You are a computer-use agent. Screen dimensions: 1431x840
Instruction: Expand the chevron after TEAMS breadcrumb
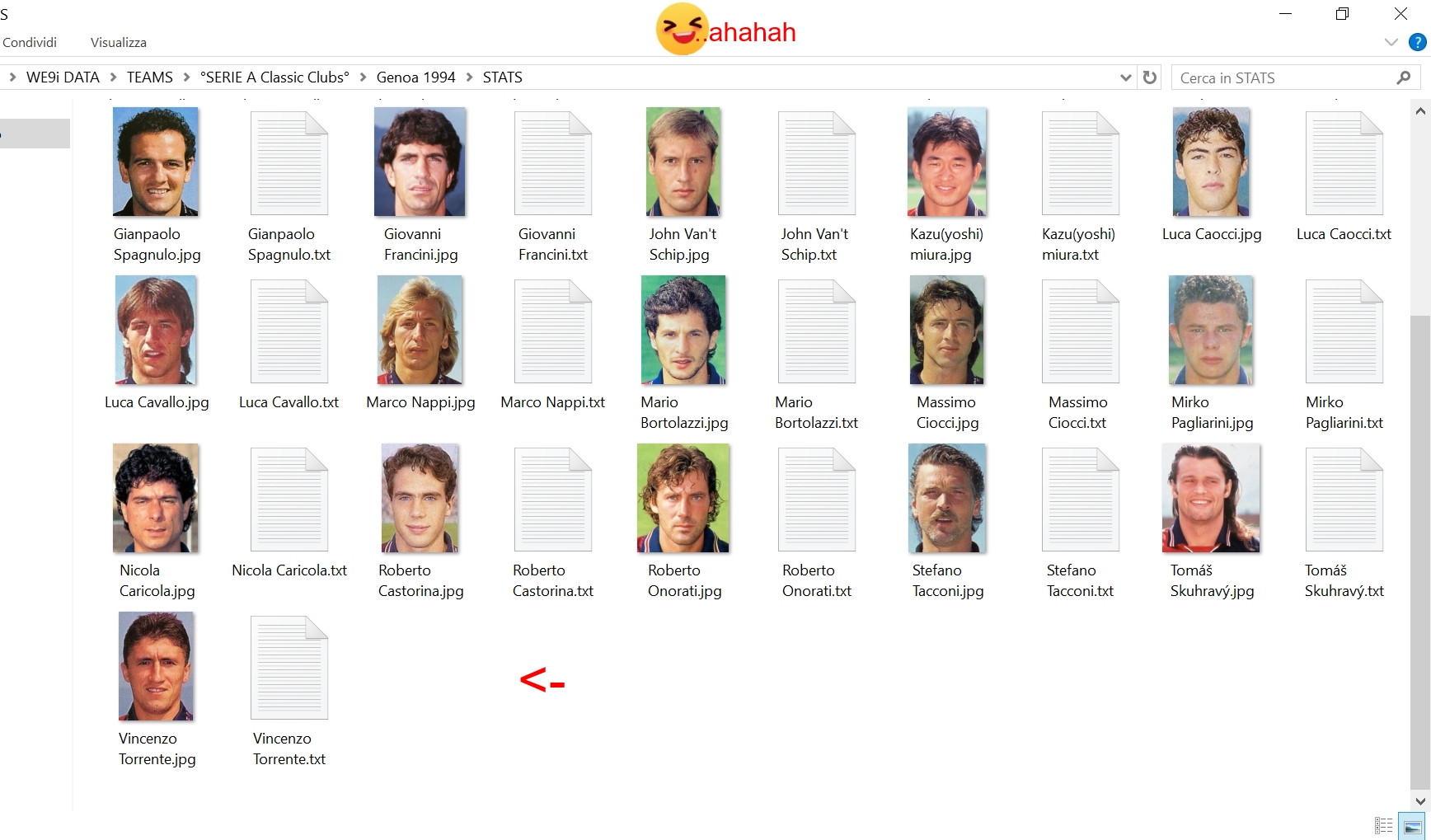coord(186,77)
